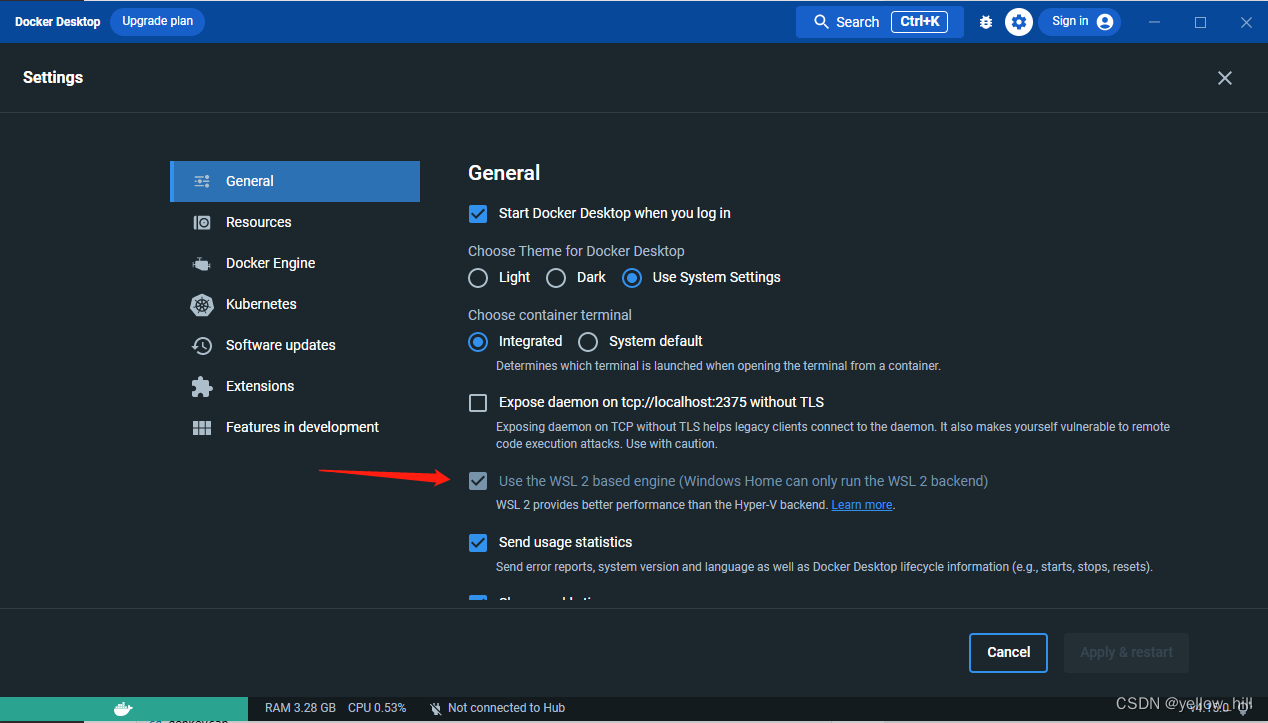1268x723 pixels.
Task: Click the Hub notification bell icon in status bar
Action: (435, 708)
